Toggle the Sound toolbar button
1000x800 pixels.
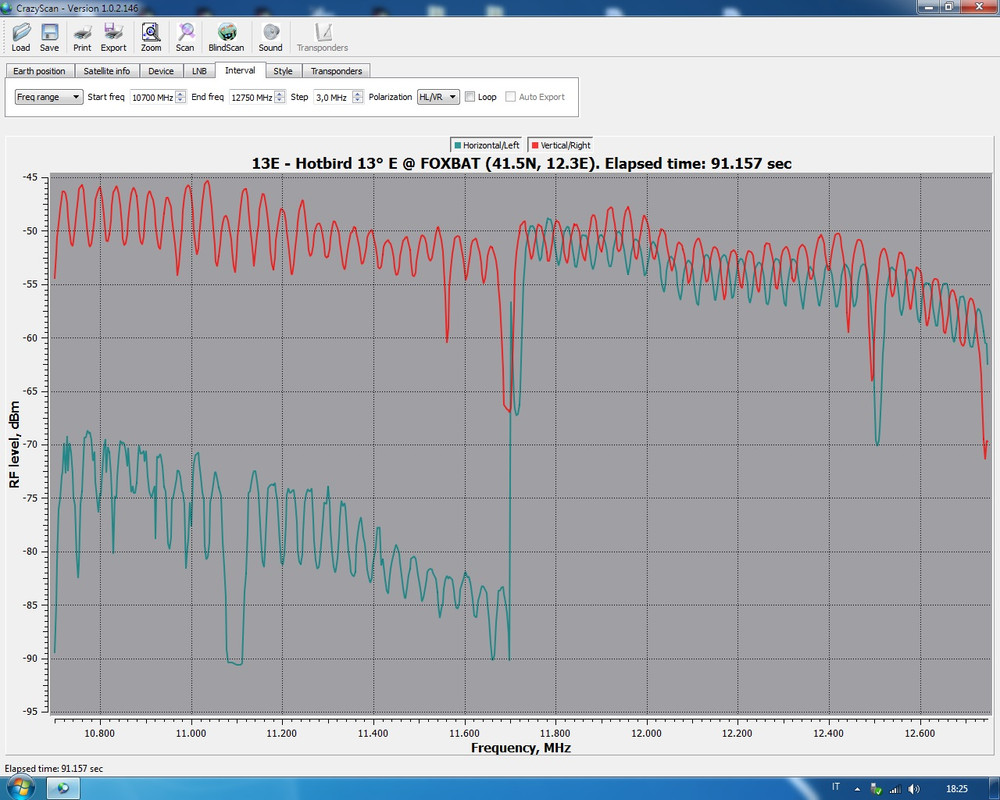point(270,37)
